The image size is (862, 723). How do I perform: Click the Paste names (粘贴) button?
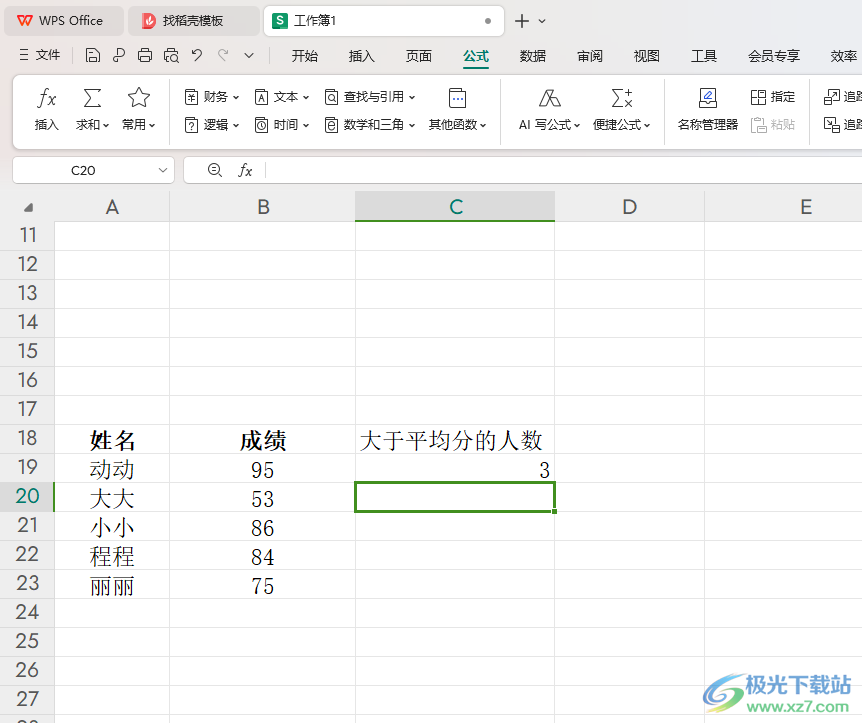tap(773, 125)
